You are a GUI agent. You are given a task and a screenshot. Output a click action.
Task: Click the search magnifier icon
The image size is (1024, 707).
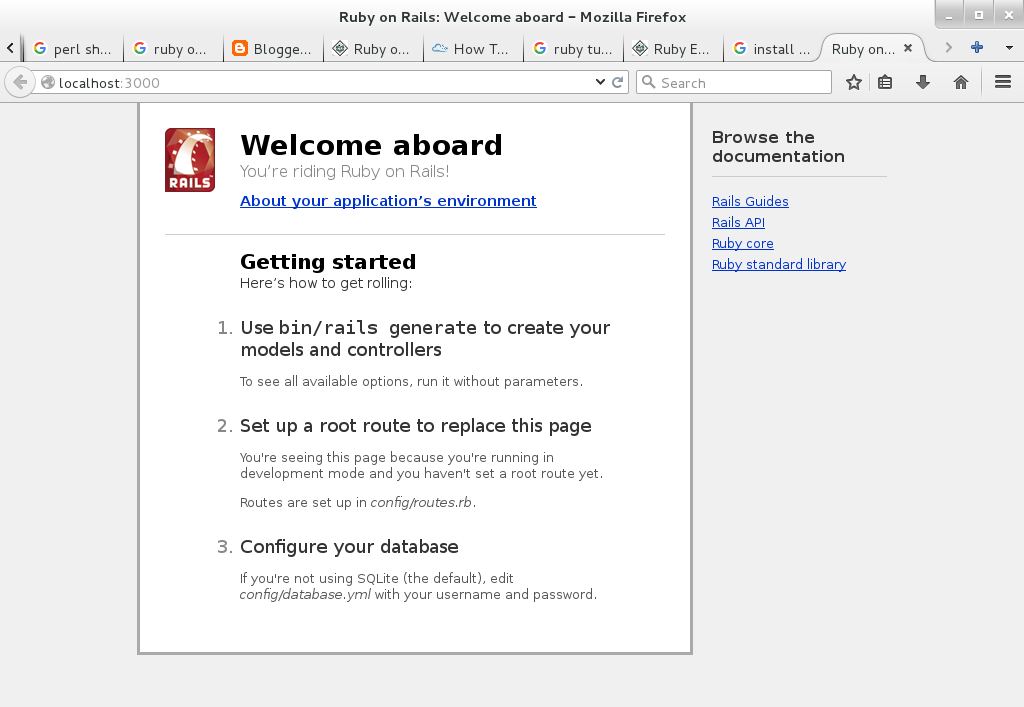pos(648,82)
